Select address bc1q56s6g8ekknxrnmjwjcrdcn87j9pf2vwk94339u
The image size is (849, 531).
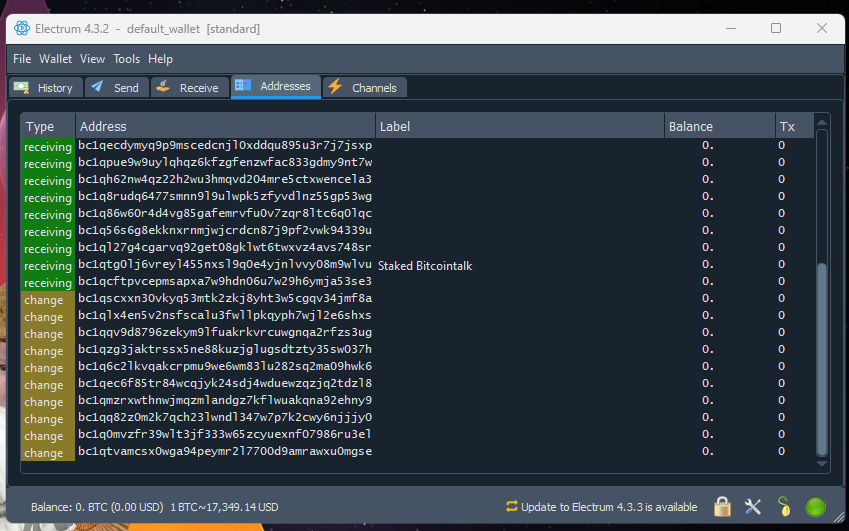[x=225, y=231]
